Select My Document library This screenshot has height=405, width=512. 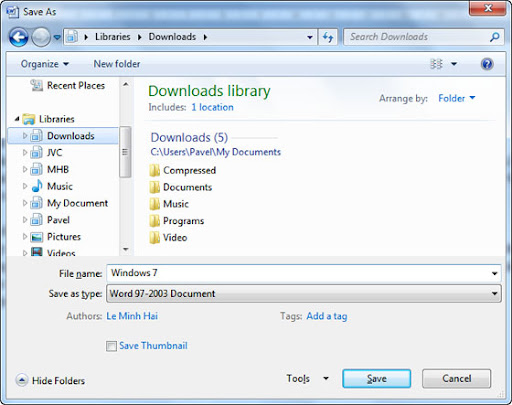pyautogui.click(x=77, y=203)
